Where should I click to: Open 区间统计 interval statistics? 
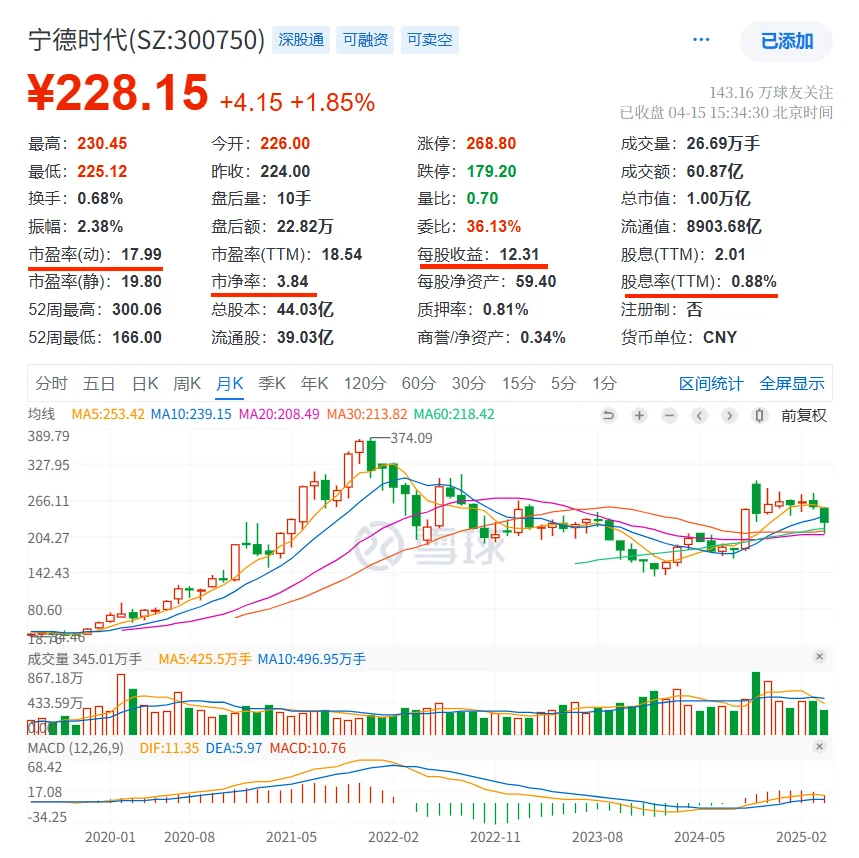click(710, 382)
